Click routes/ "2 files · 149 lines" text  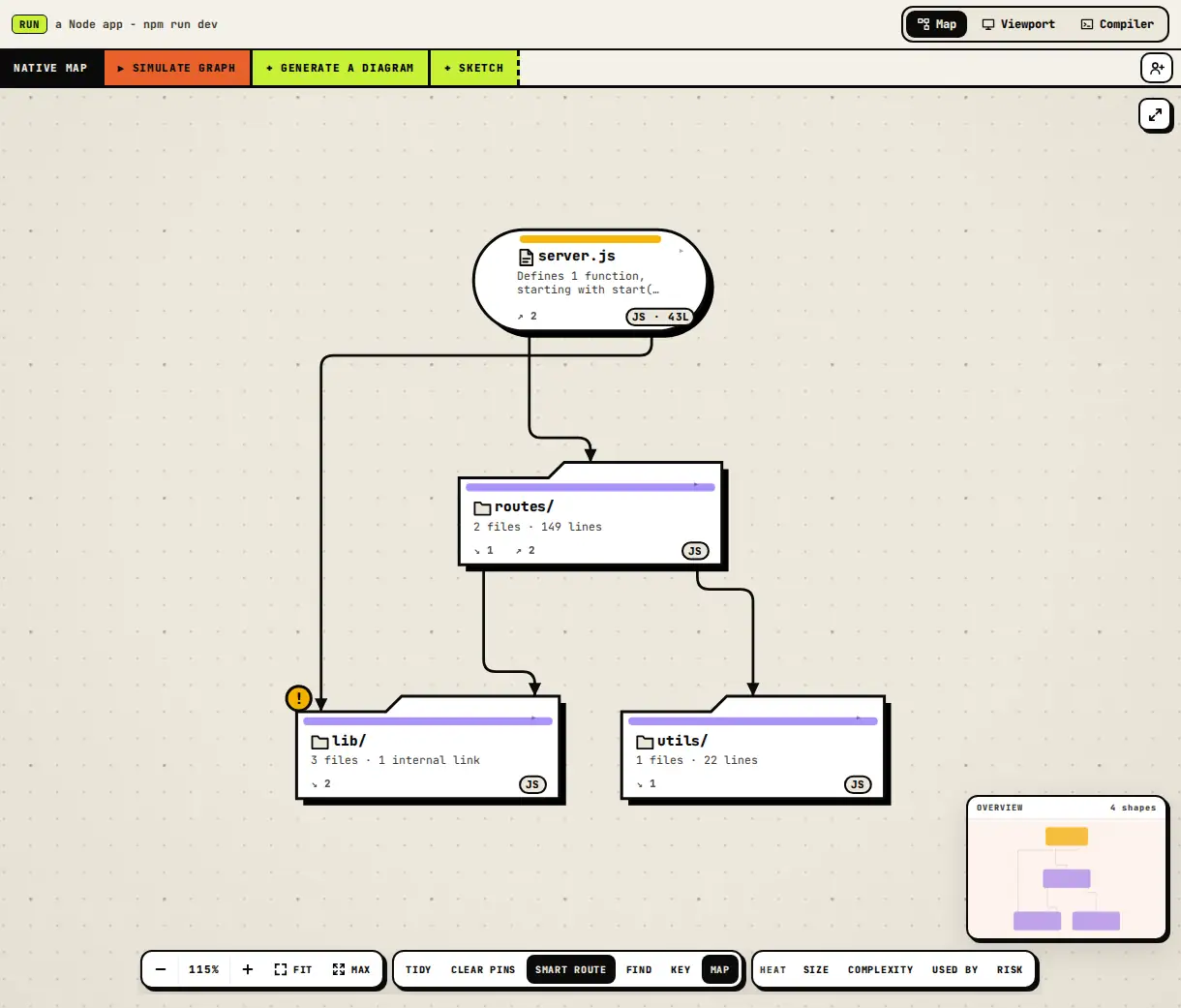tap(537, 527)
